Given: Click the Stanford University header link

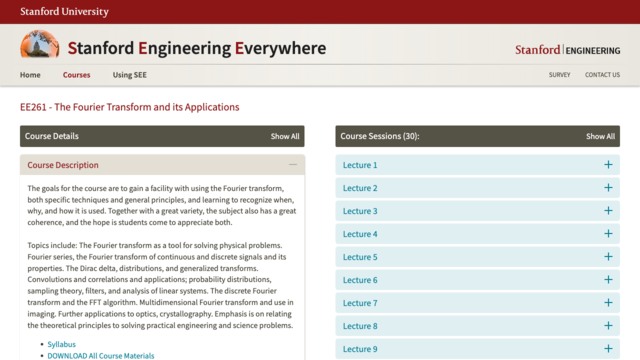Looking at the screenshot, I should pyautogui.click(x=64, y=11).
